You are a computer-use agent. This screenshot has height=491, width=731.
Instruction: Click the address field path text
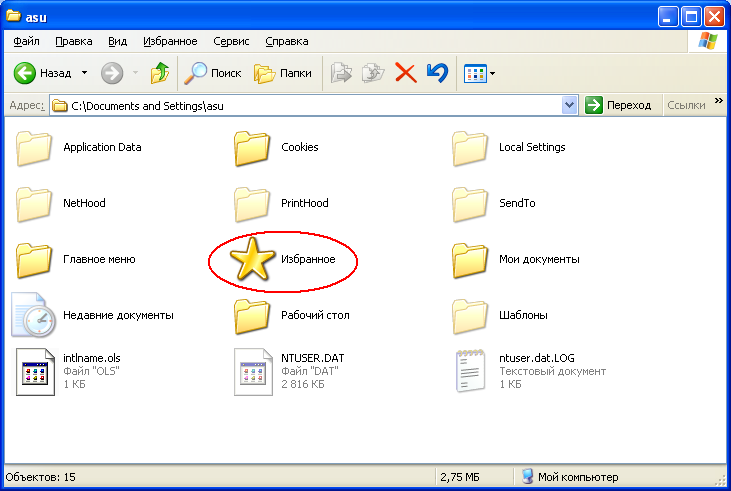click(147, 106)
